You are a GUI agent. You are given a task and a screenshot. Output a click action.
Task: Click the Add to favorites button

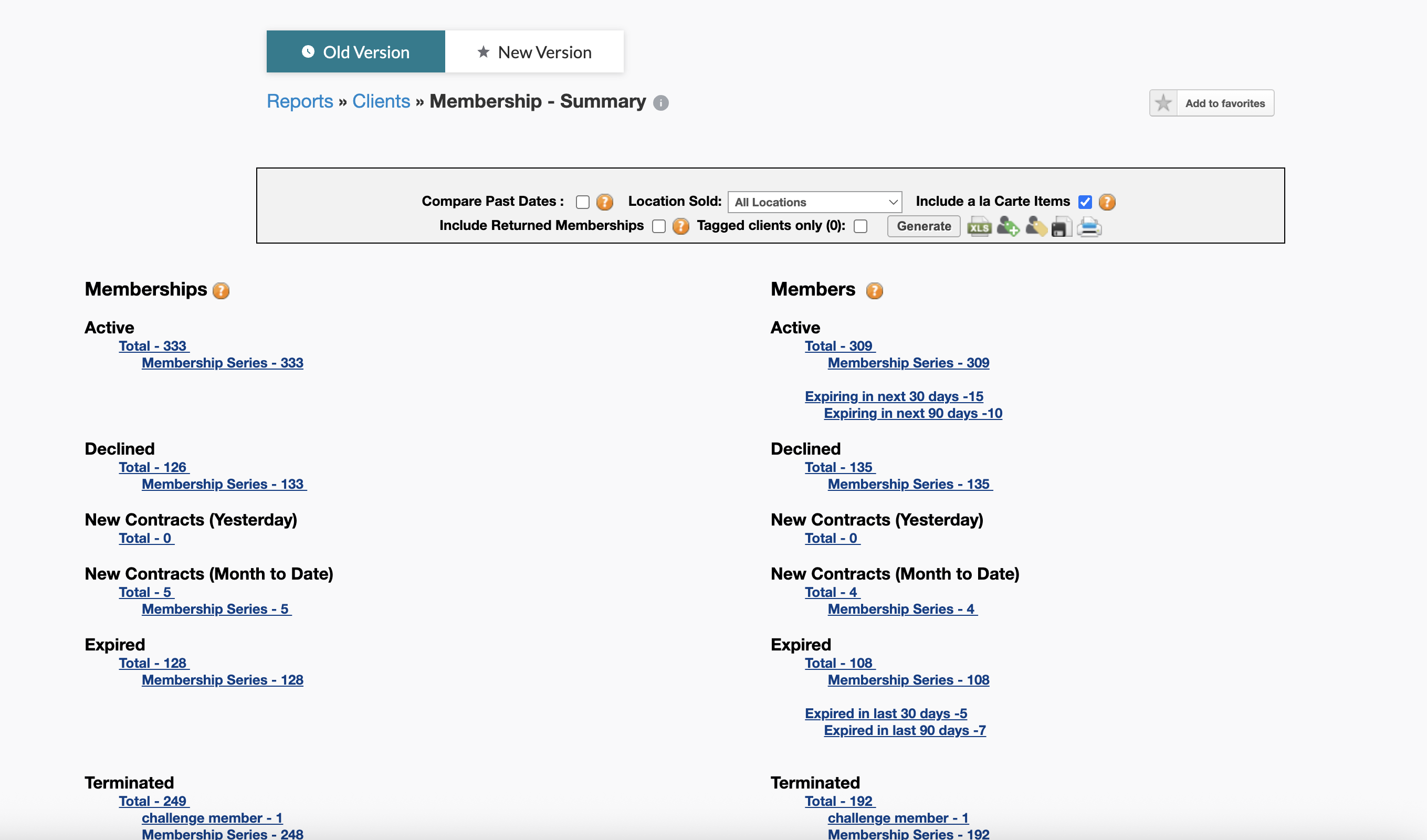[1211, 103]
